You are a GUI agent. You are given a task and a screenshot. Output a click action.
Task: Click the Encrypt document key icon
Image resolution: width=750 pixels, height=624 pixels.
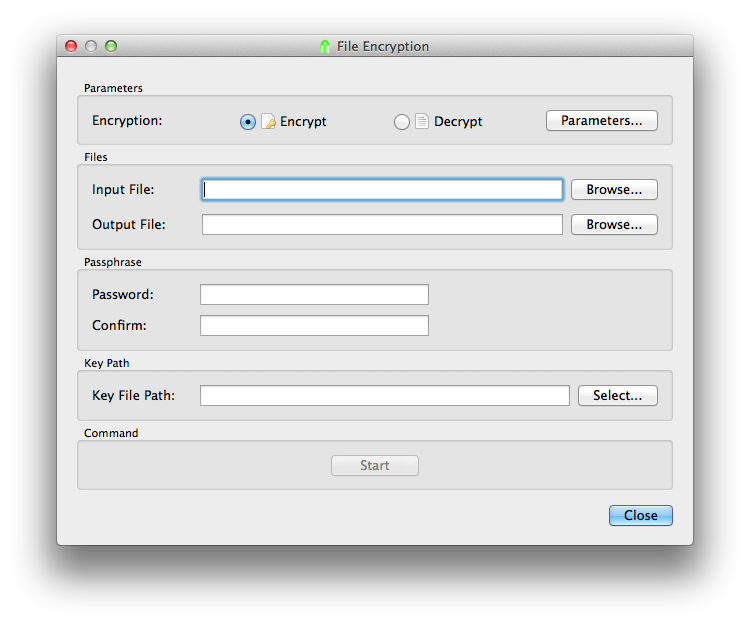(268, 121)
